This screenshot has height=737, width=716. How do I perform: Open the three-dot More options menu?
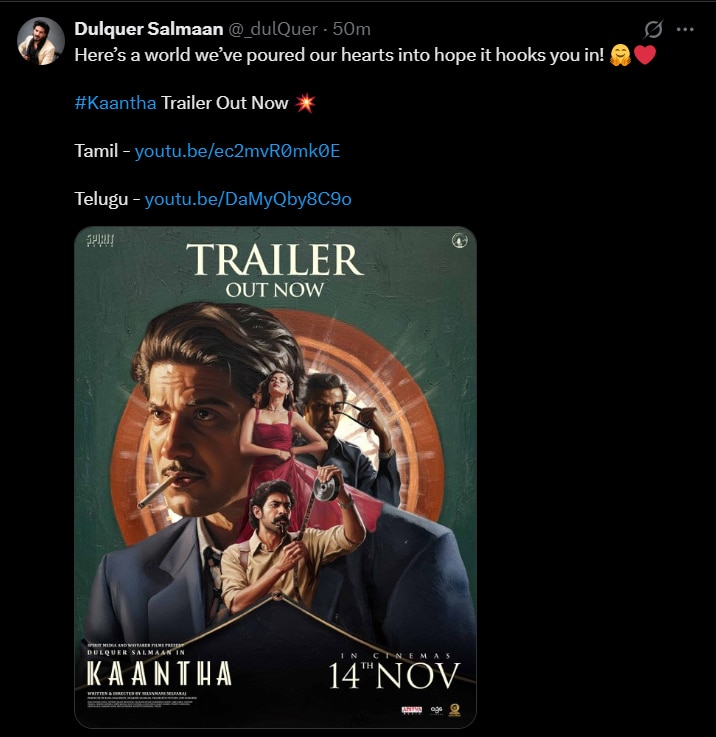[x=685, y=29]
